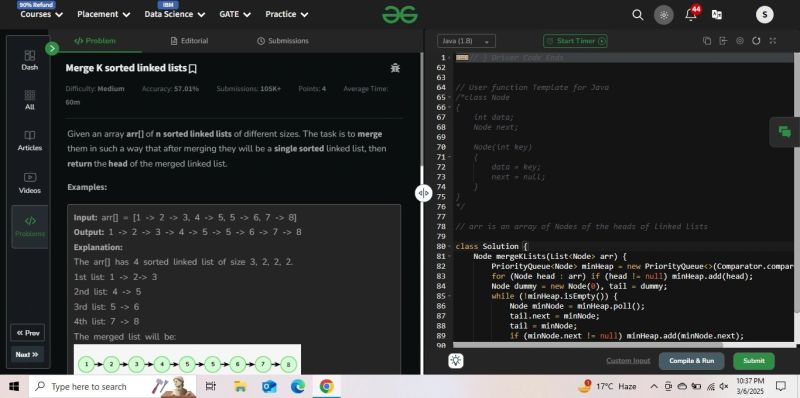Open the Java (1.8) language dropdown
800x398 pixels.
point(466,41)
